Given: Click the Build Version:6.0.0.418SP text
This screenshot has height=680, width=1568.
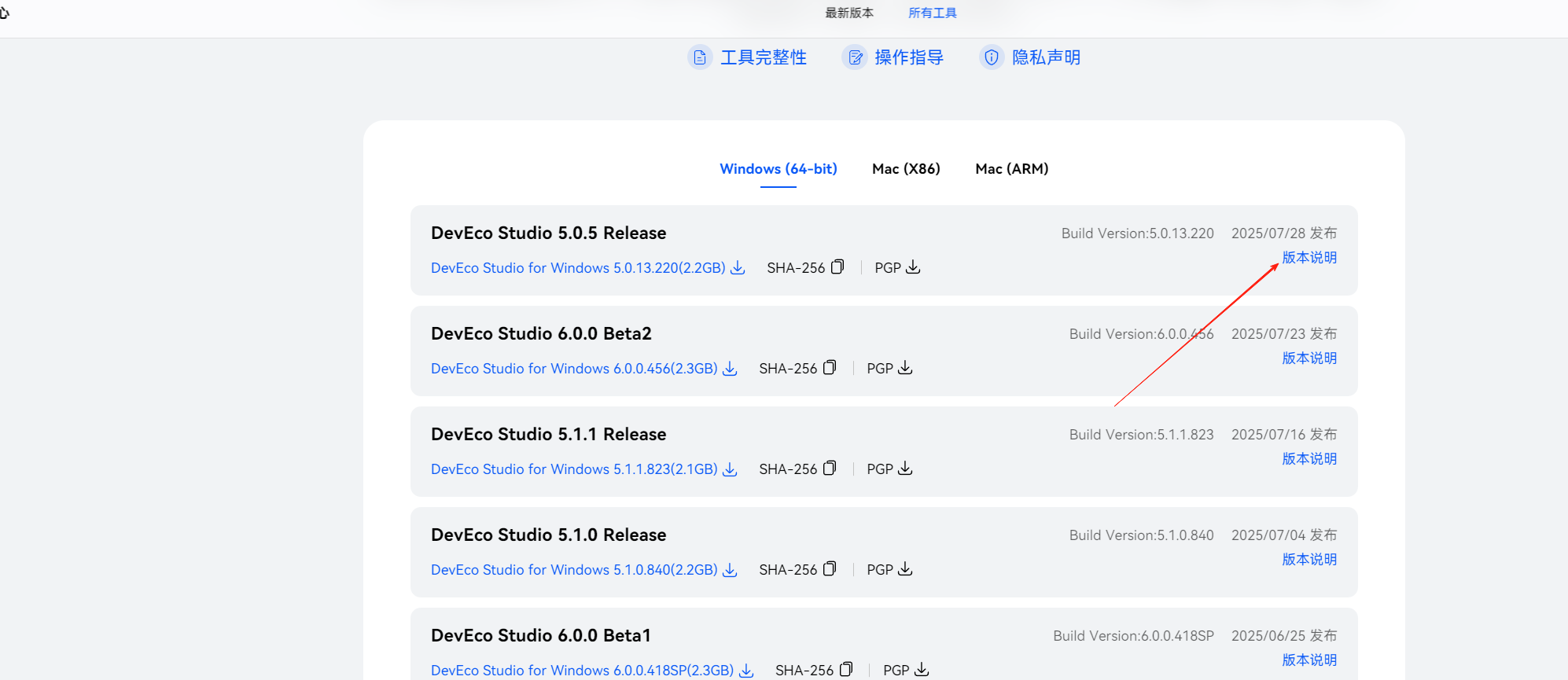Looking at the screenshot, I should pyautogui.click(x=1134, y=636).
